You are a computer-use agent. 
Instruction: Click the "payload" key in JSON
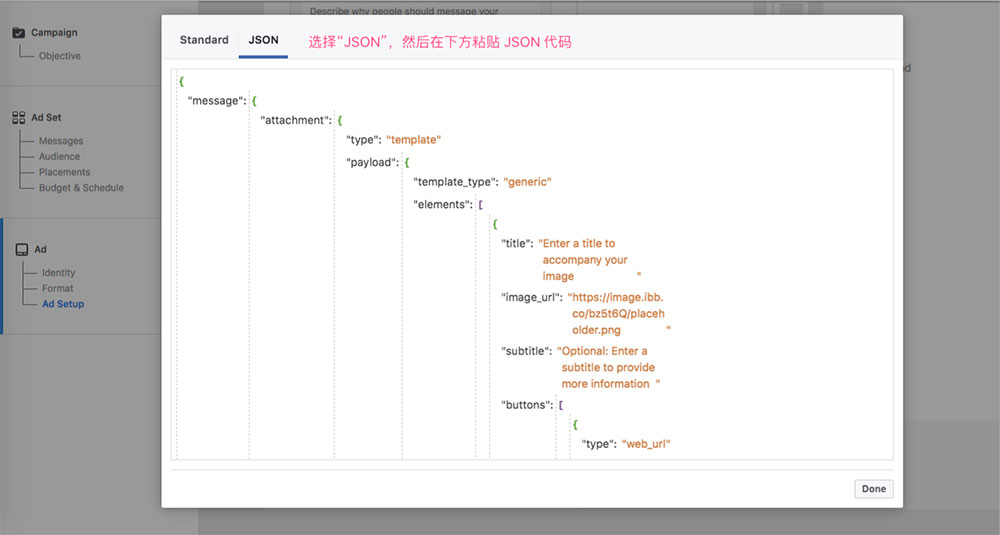(x=372, y=163)
